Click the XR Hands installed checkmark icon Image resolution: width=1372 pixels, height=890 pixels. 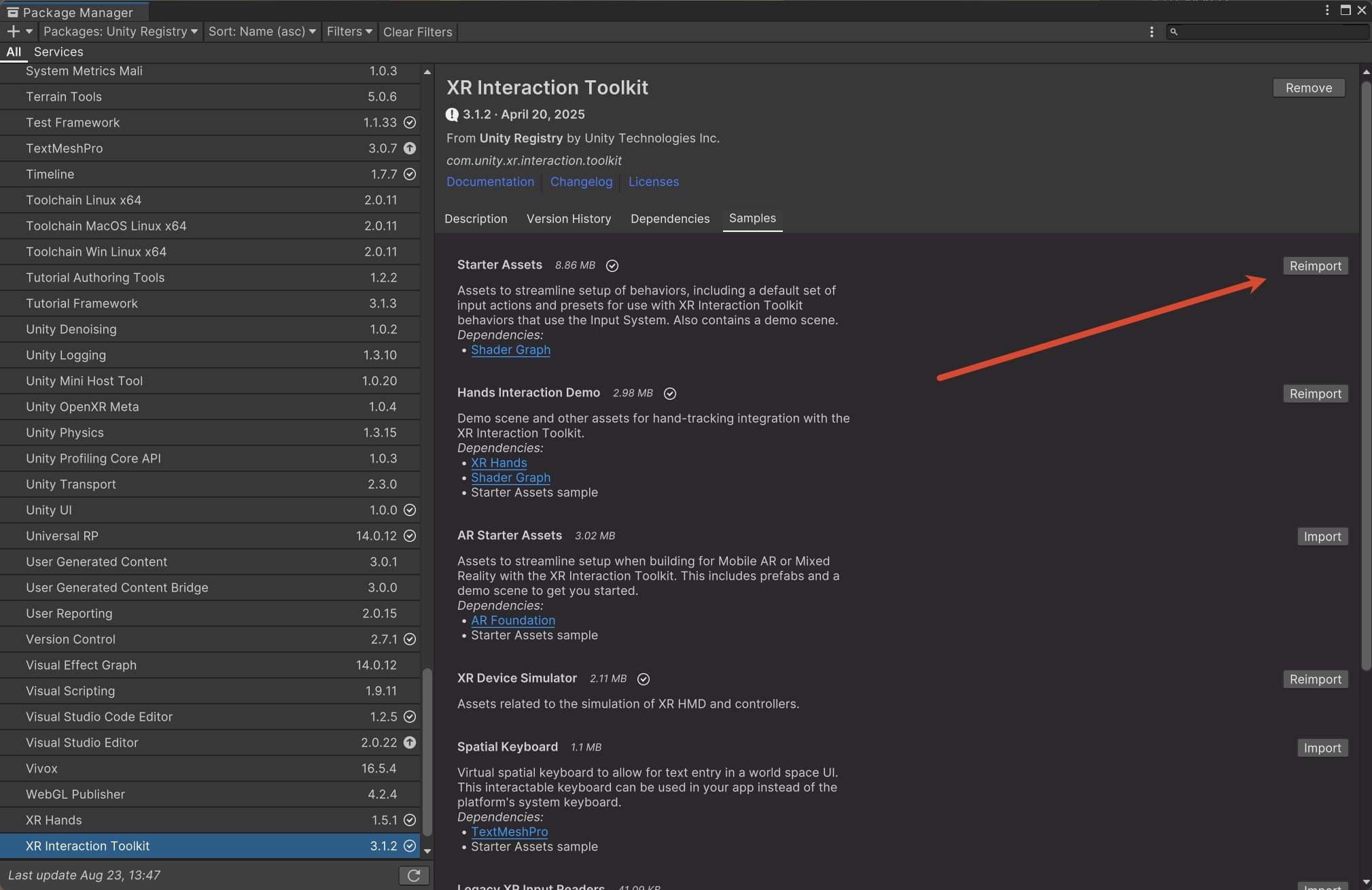(410, 820)
